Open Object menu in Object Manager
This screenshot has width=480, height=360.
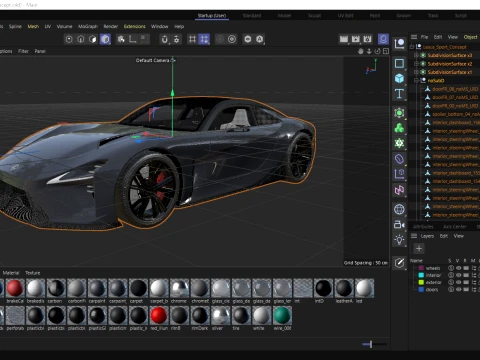470,37
